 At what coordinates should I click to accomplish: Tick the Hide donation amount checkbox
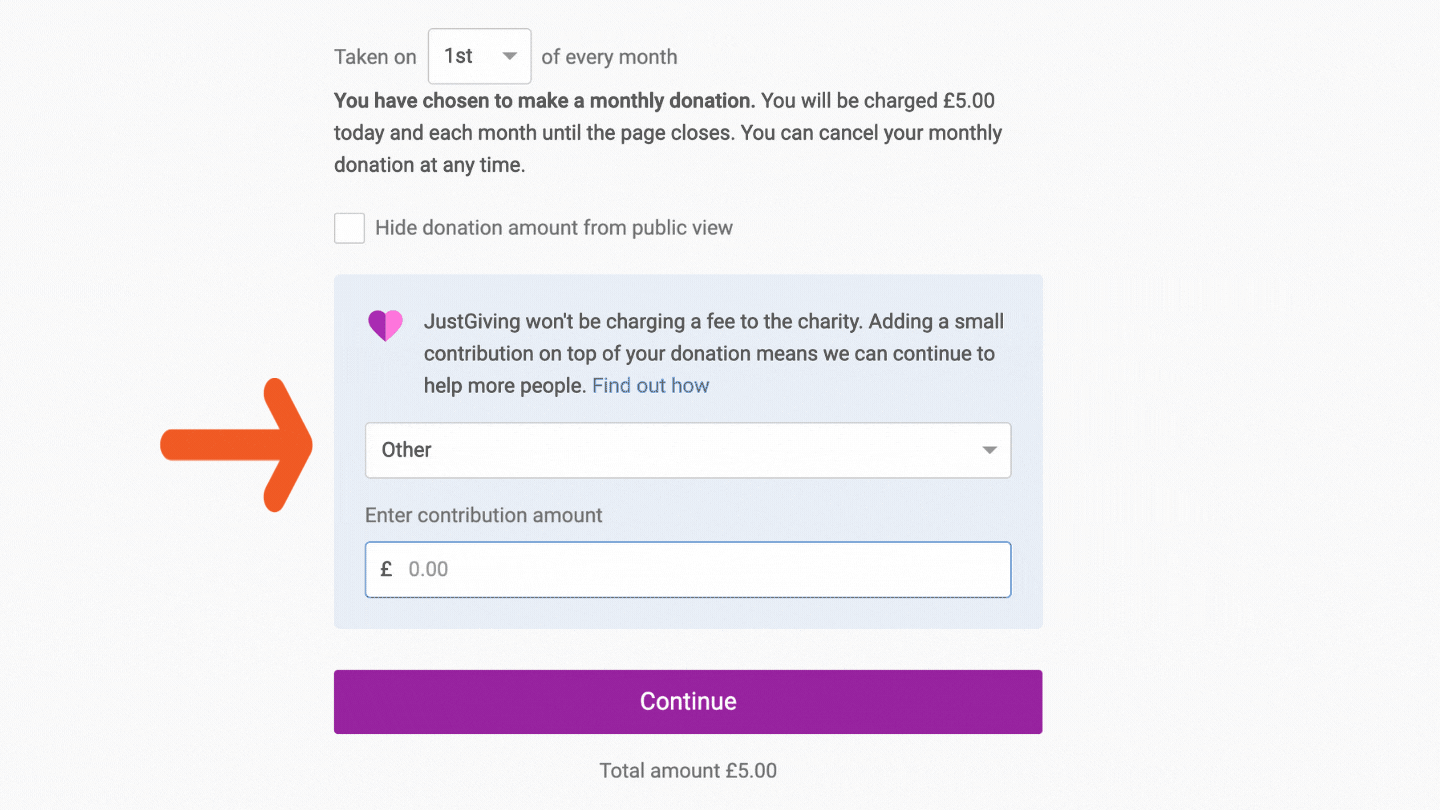point(349,228)
